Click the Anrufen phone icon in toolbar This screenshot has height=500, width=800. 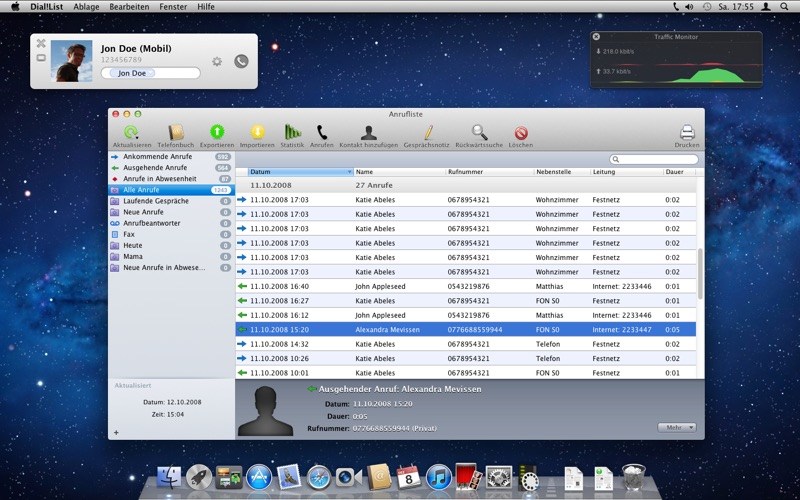[322, 132]
